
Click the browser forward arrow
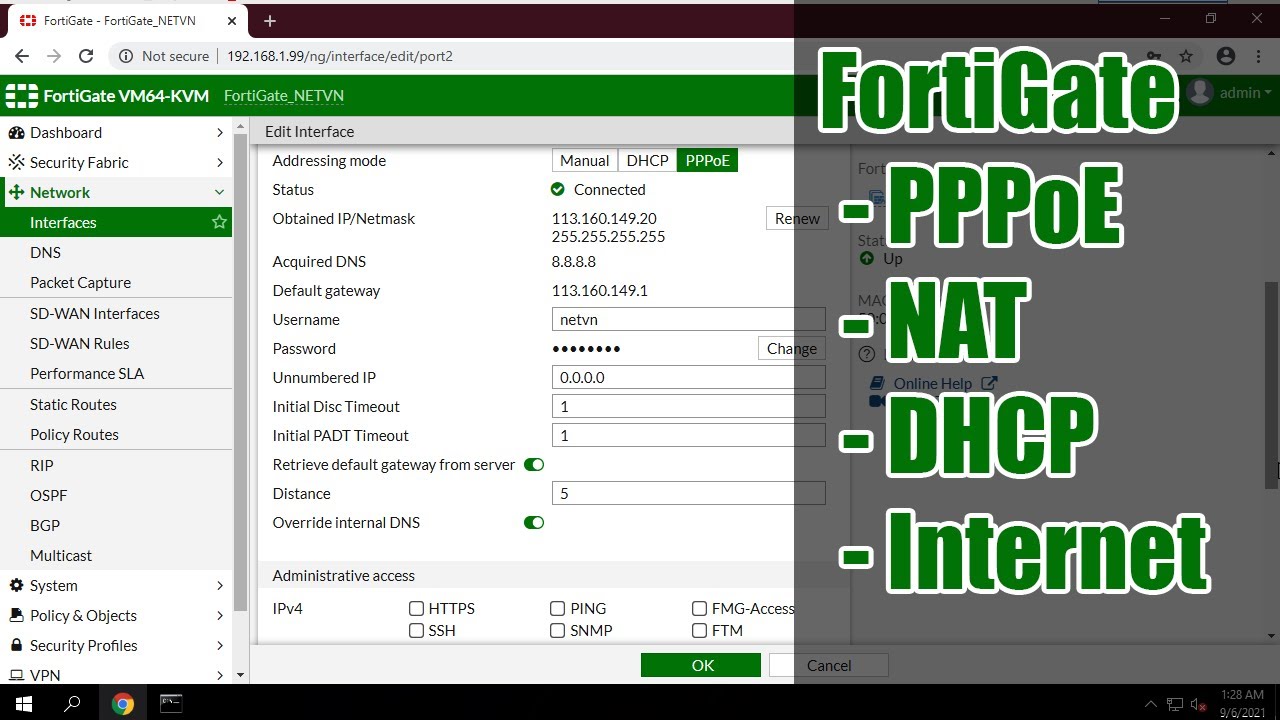[54, 56]
